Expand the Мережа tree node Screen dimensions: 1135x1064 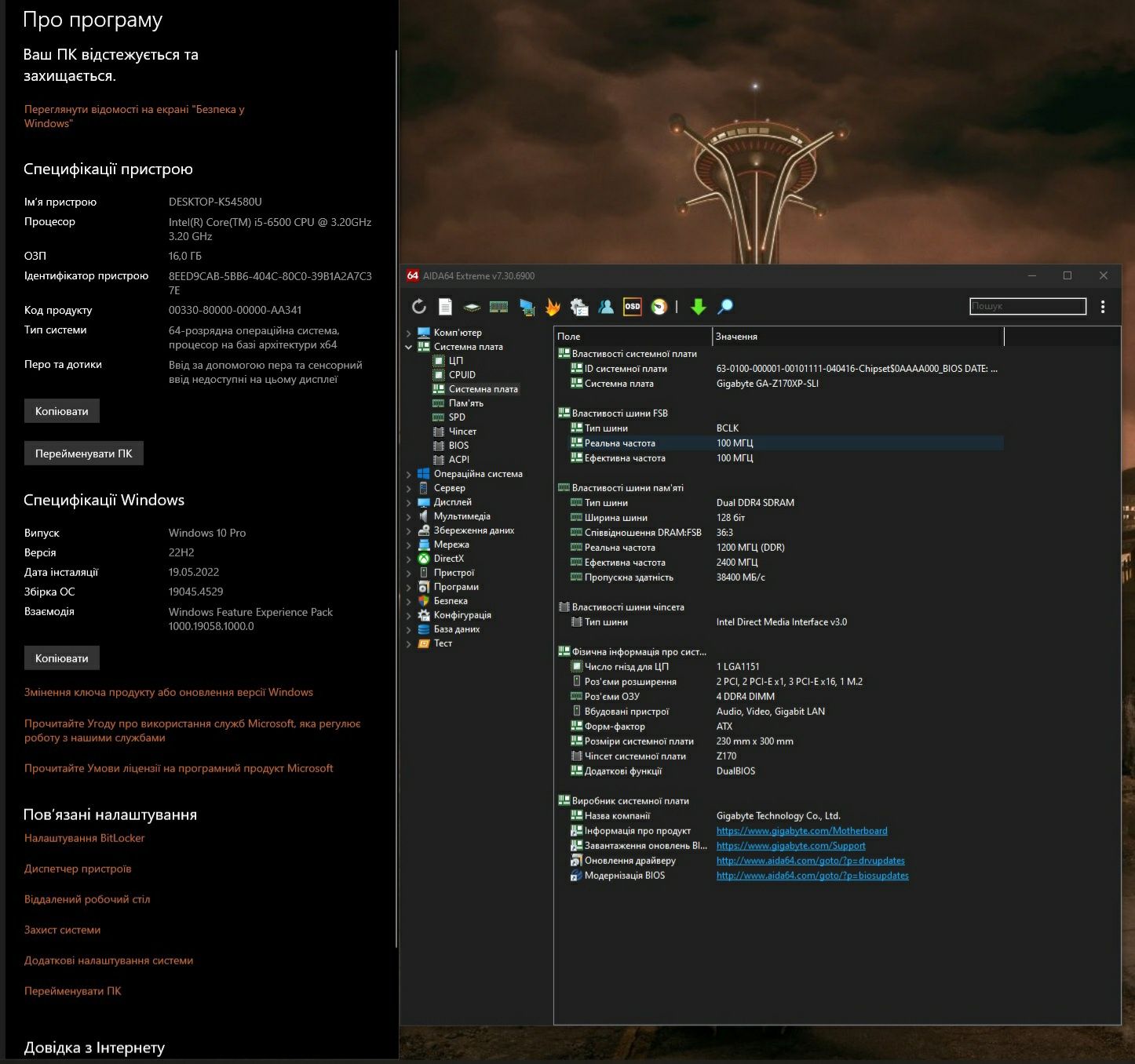pos(409,545)
